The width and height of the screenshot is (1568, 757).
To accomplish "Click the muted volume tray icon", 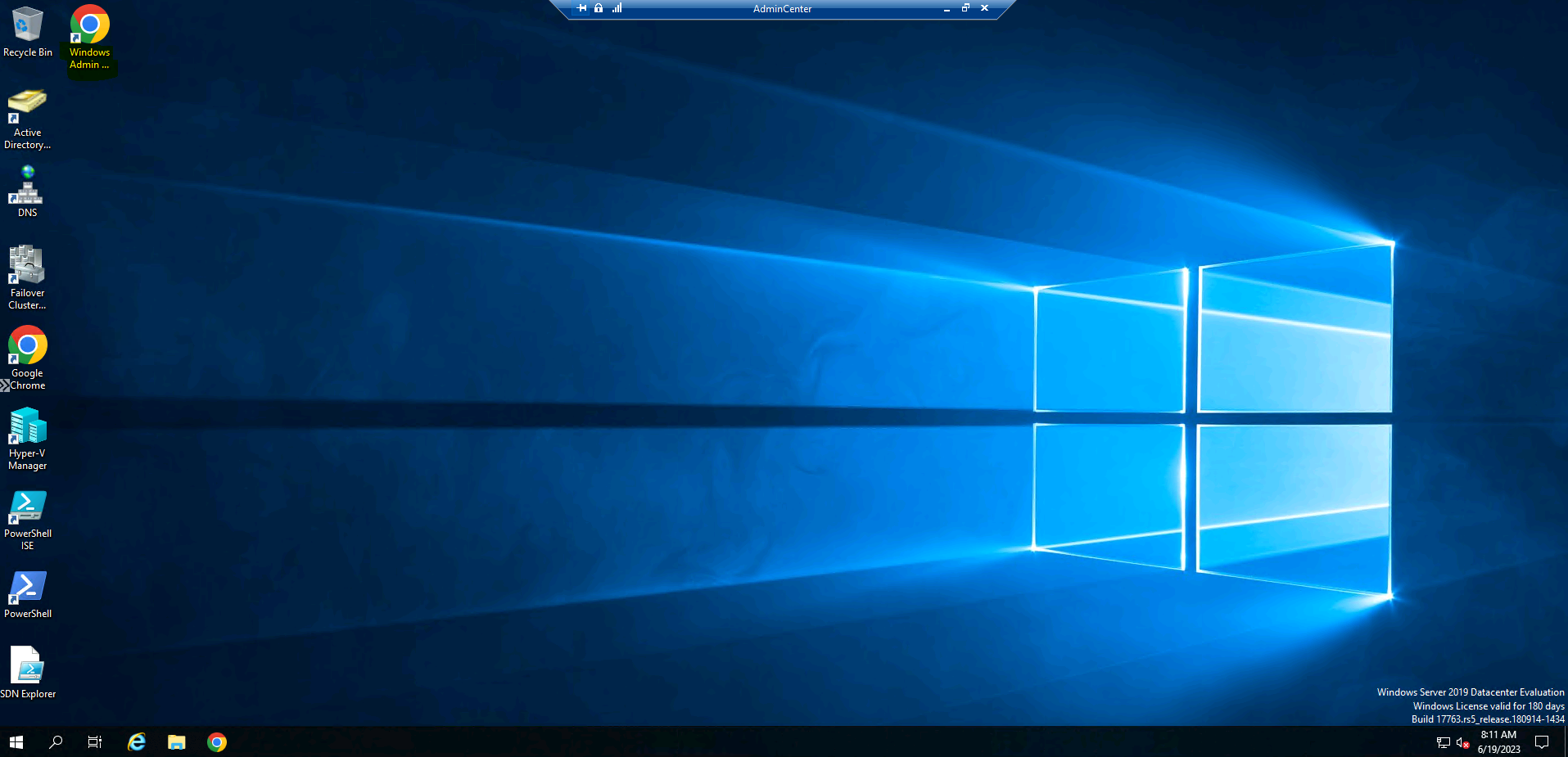I will click(x=1463, y=743).
